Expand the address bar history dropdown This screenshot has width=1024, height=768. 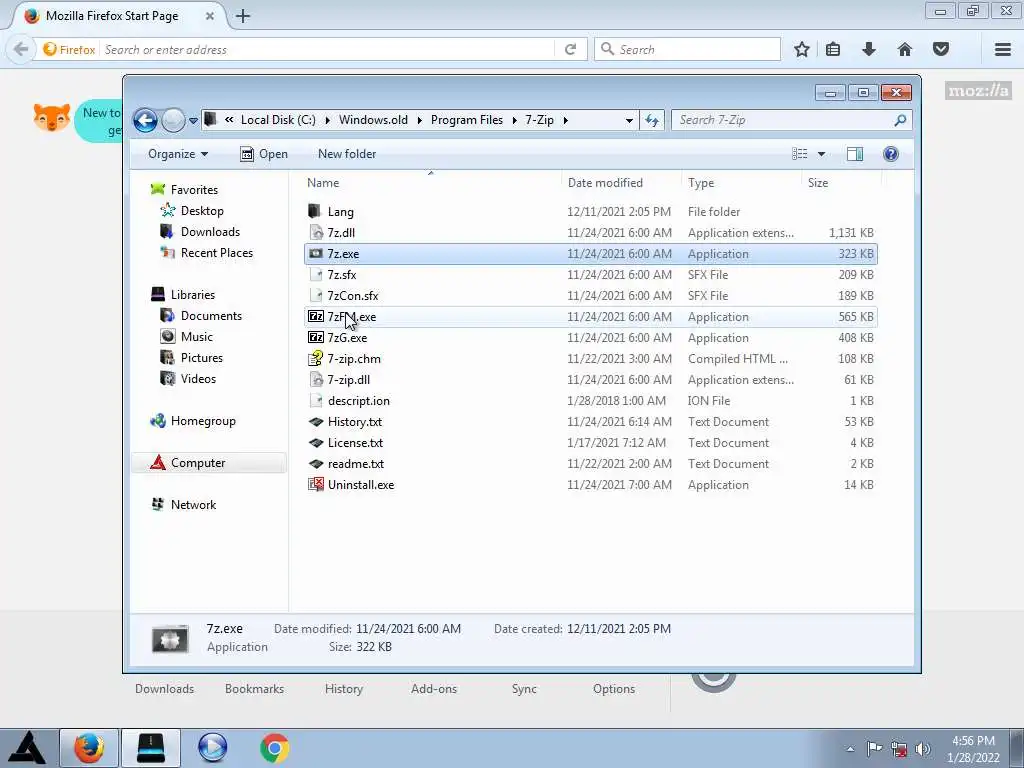pos(629,121)
